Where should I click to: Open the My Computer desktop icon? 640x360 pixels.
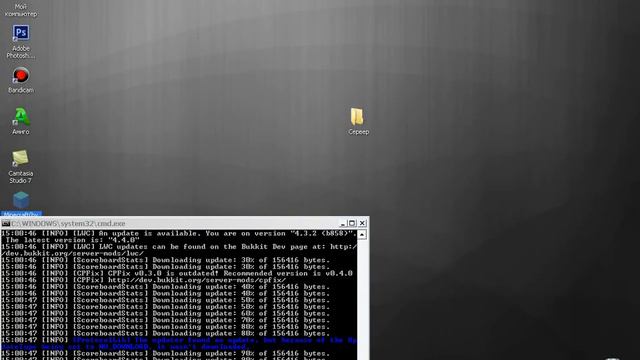click(21, 9)
